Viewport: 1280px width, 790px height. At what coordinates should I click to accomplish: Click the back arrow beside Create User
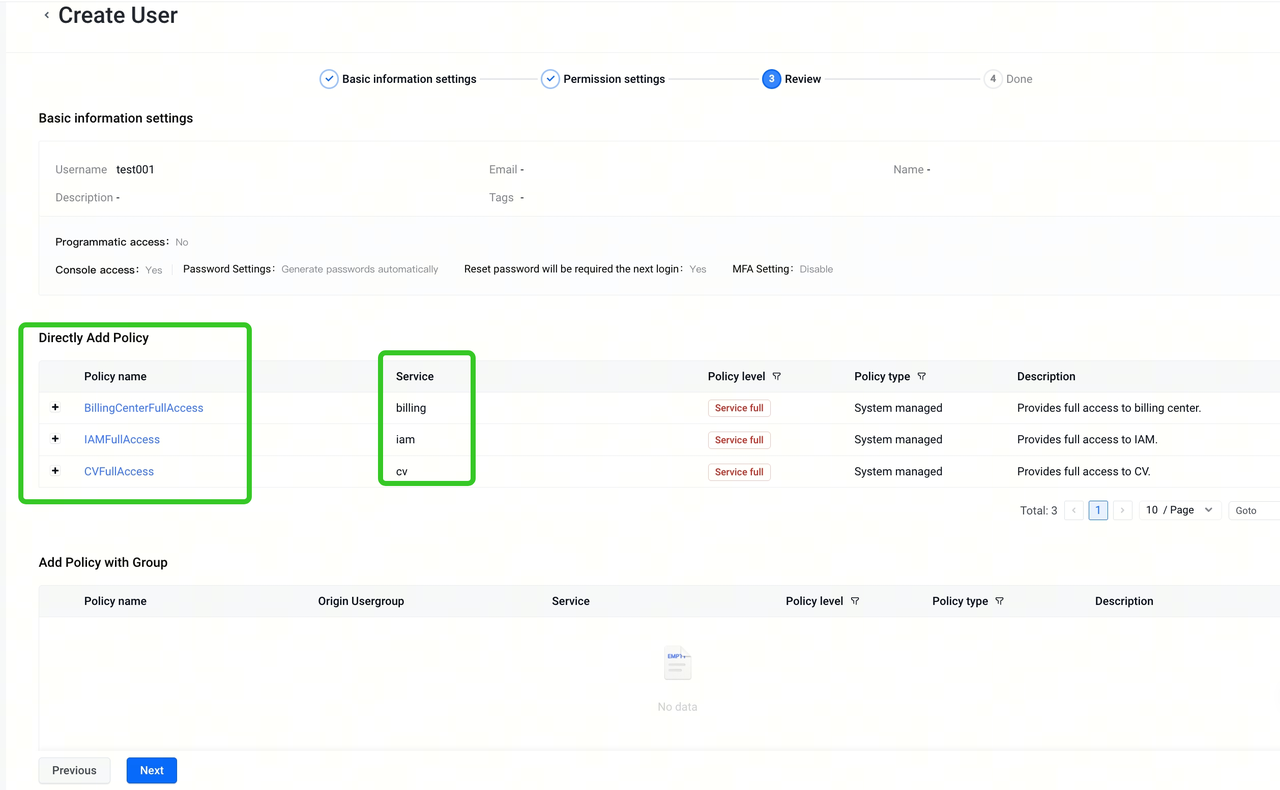point(46,16)
